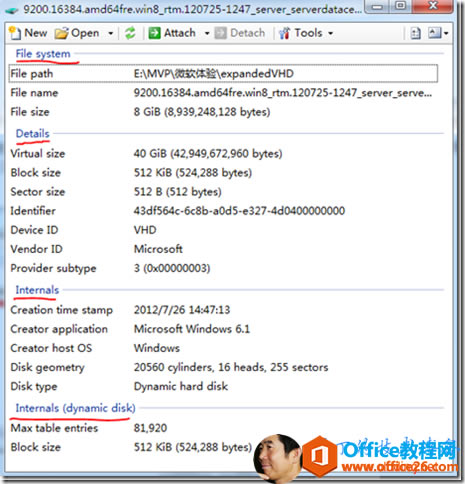Click the Creator host OS value Windows

click(157, 348)
